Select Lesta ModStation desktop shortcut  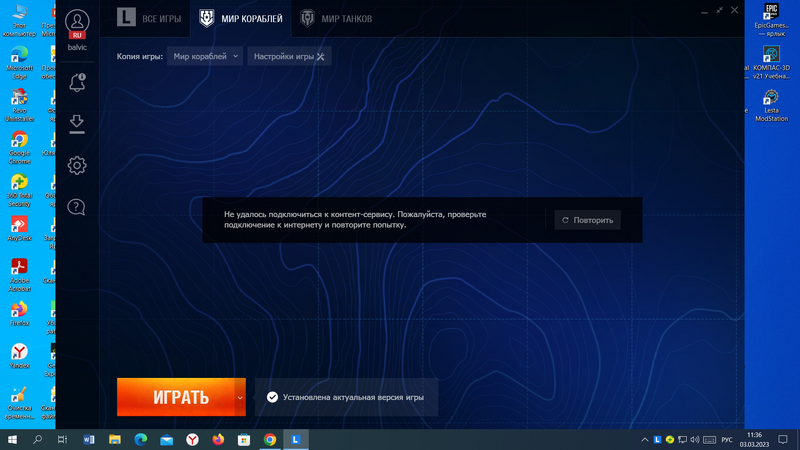click(x=771, y=106)
